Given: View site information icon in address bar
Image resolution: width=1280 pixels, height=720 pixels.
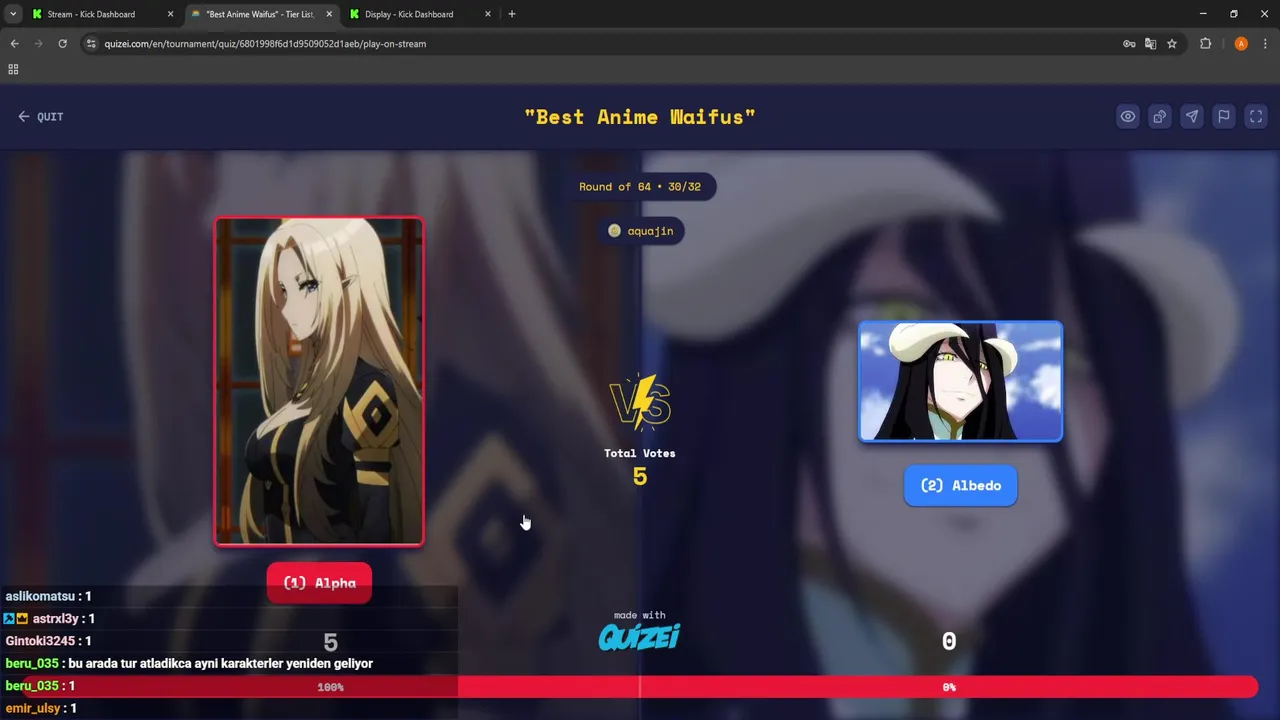Looking at the screenshot, I should point(91,44).
